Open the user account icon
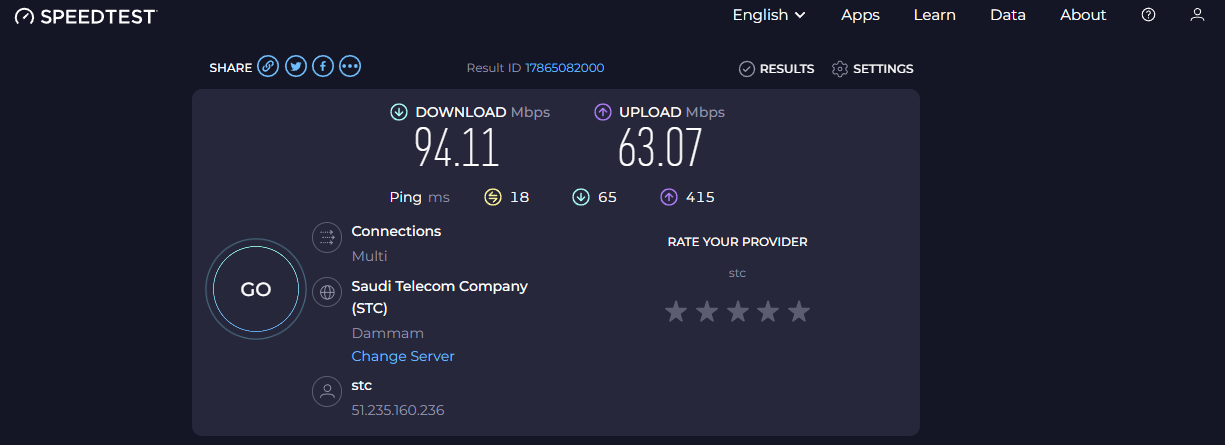Image resolution: width=1225 pixels, height=445 pixels. coord(1197,15)
